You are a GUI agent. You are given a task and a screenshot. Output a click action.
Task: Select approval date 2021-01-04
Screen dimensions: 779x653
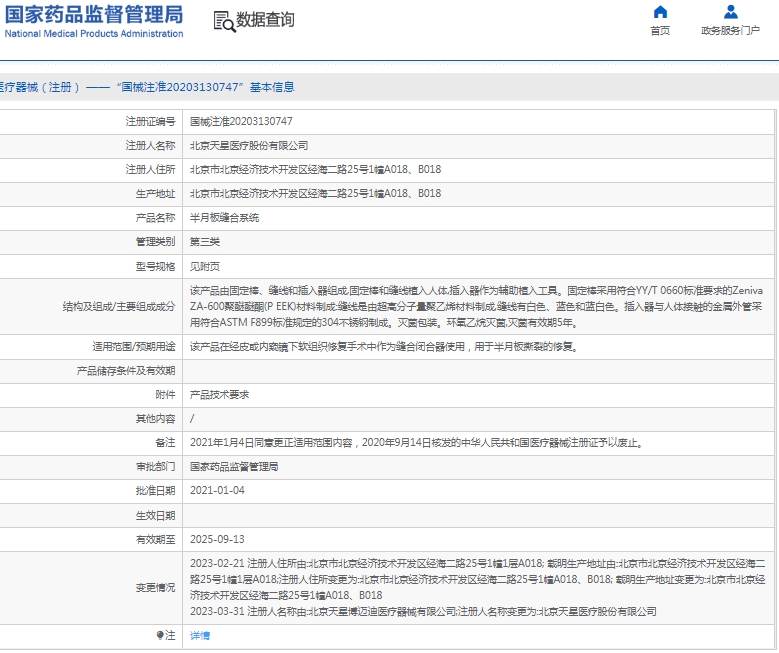pyautogui.click(x=217, y=490)
